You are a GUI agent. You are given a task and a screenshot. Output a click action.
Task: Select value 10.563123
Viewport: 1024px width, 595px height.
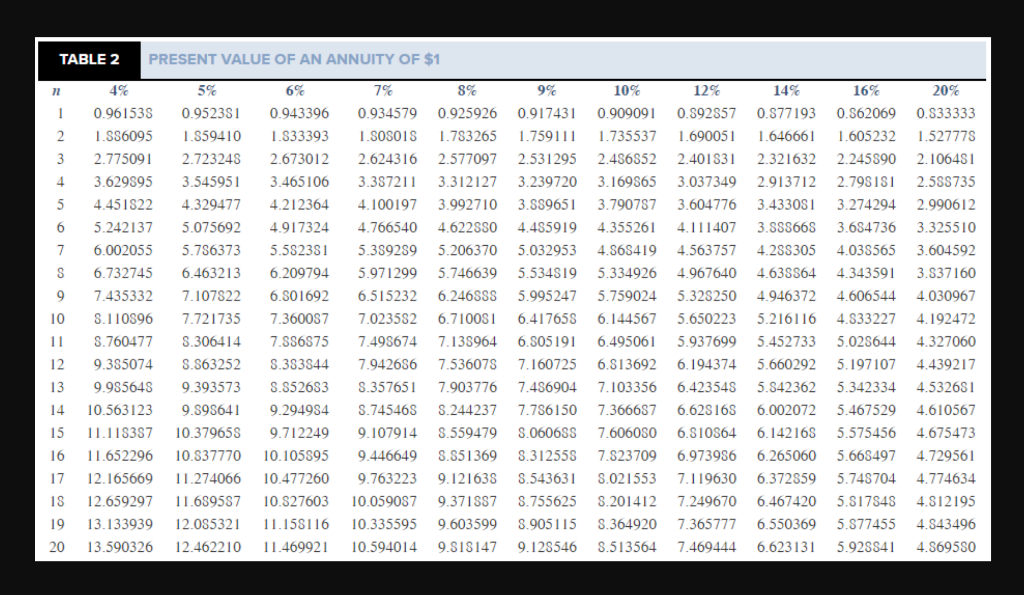[120, 410]
